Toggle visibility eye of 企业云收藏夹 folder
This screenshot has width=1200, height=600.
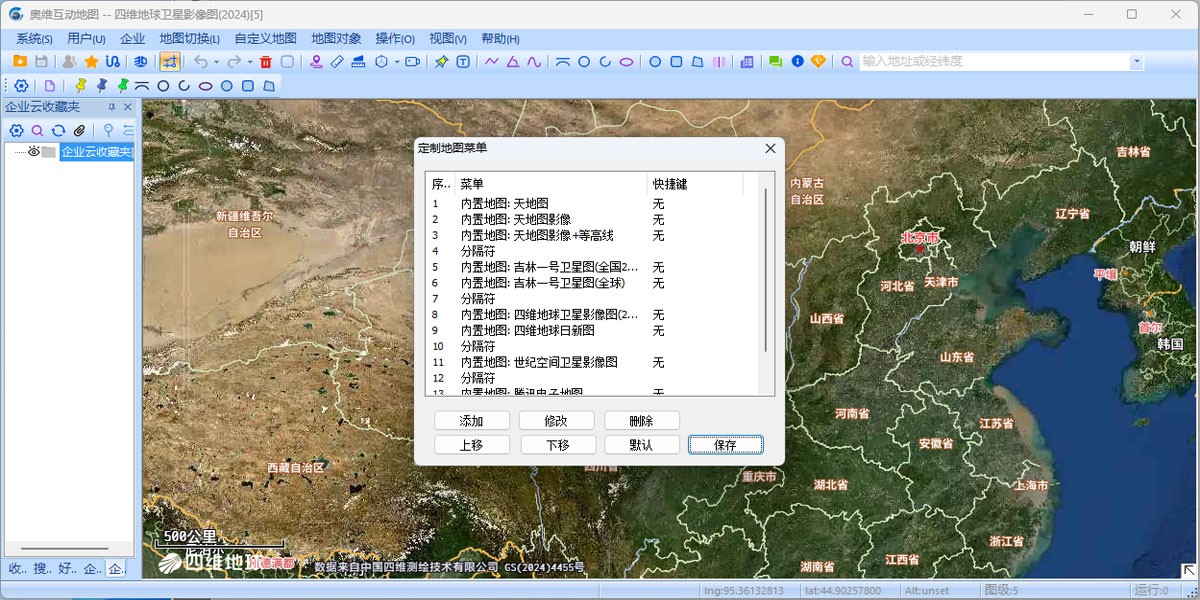click(33, 152)
